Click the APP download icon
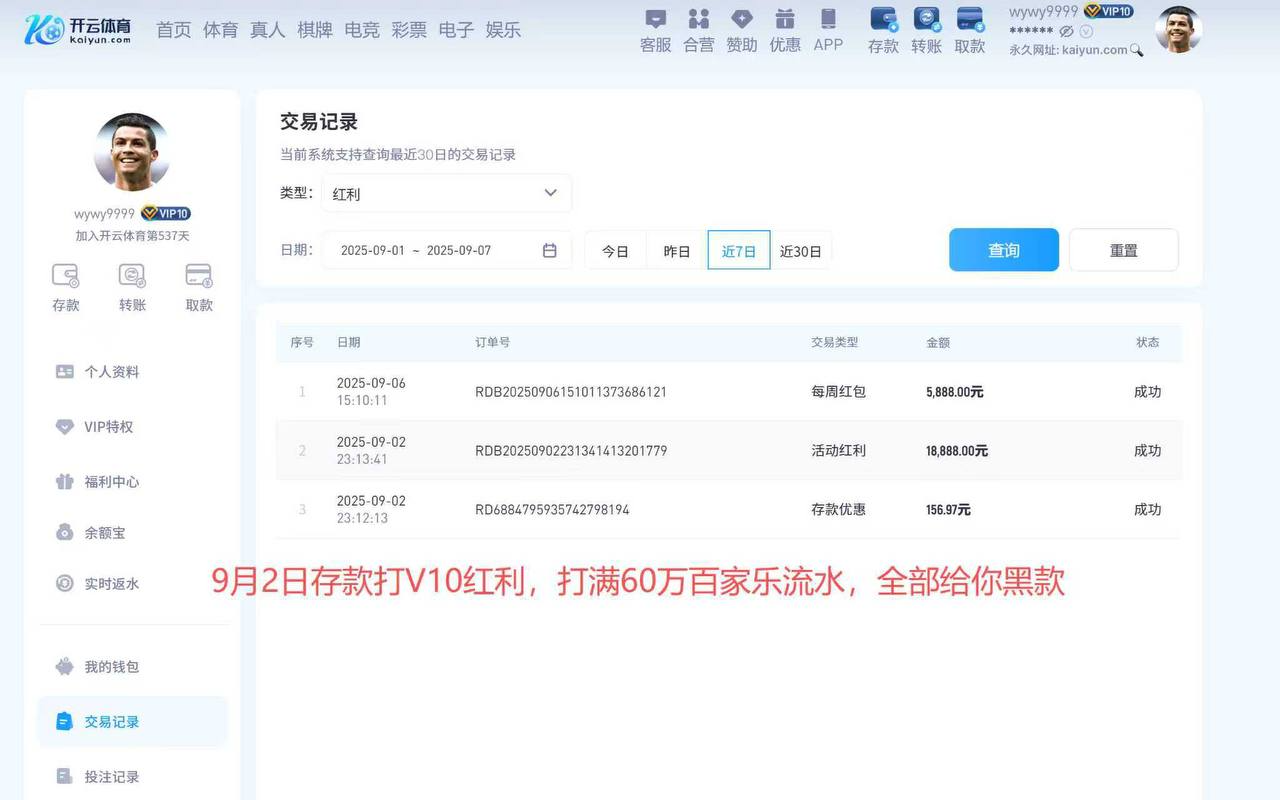This screenshot has height=800, width=1280. point(827,28)
